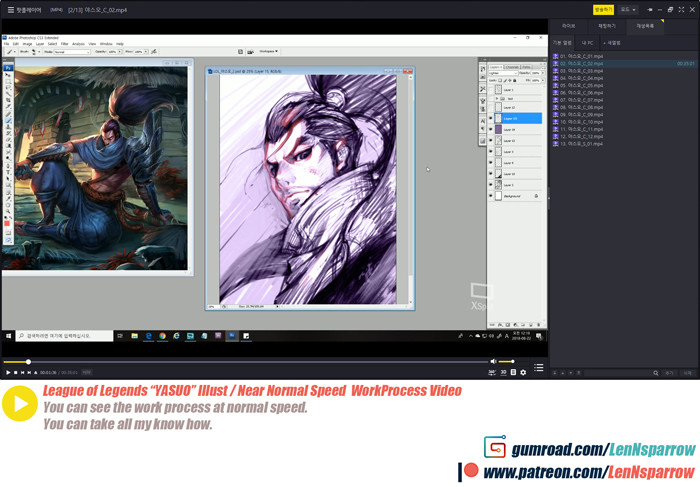Adjust the player volume slider
Viewport: 700px width, 487px height.
coord(507,362)
